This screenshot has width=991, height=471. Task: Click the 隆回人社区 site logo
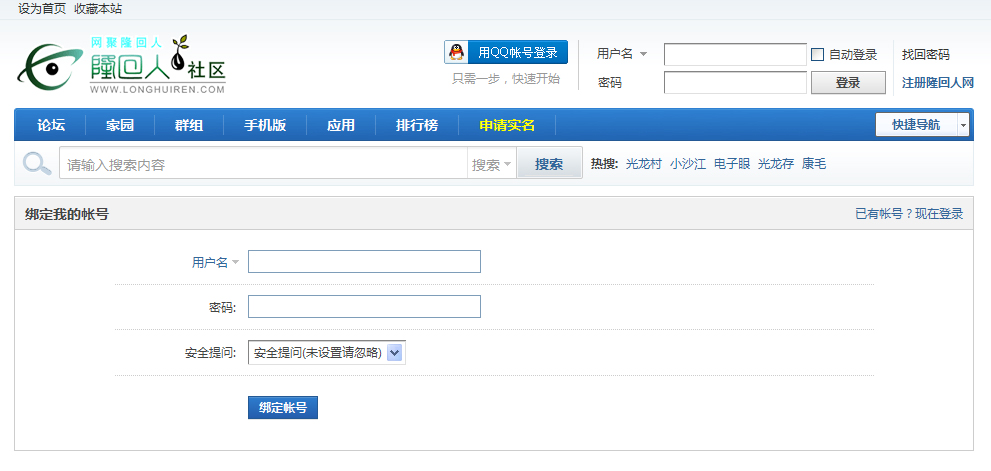(x=121, y=64)
